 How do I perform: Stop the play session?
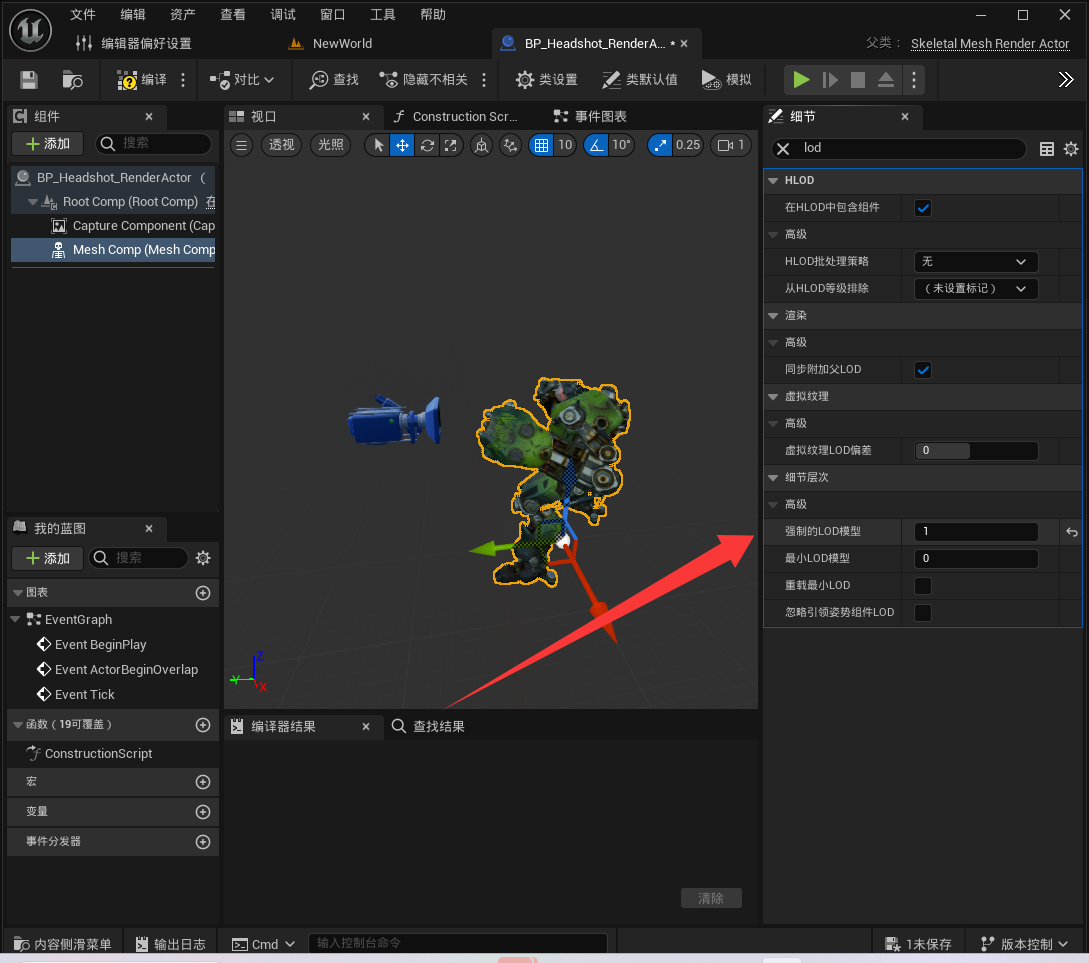[x=858, y=80]
